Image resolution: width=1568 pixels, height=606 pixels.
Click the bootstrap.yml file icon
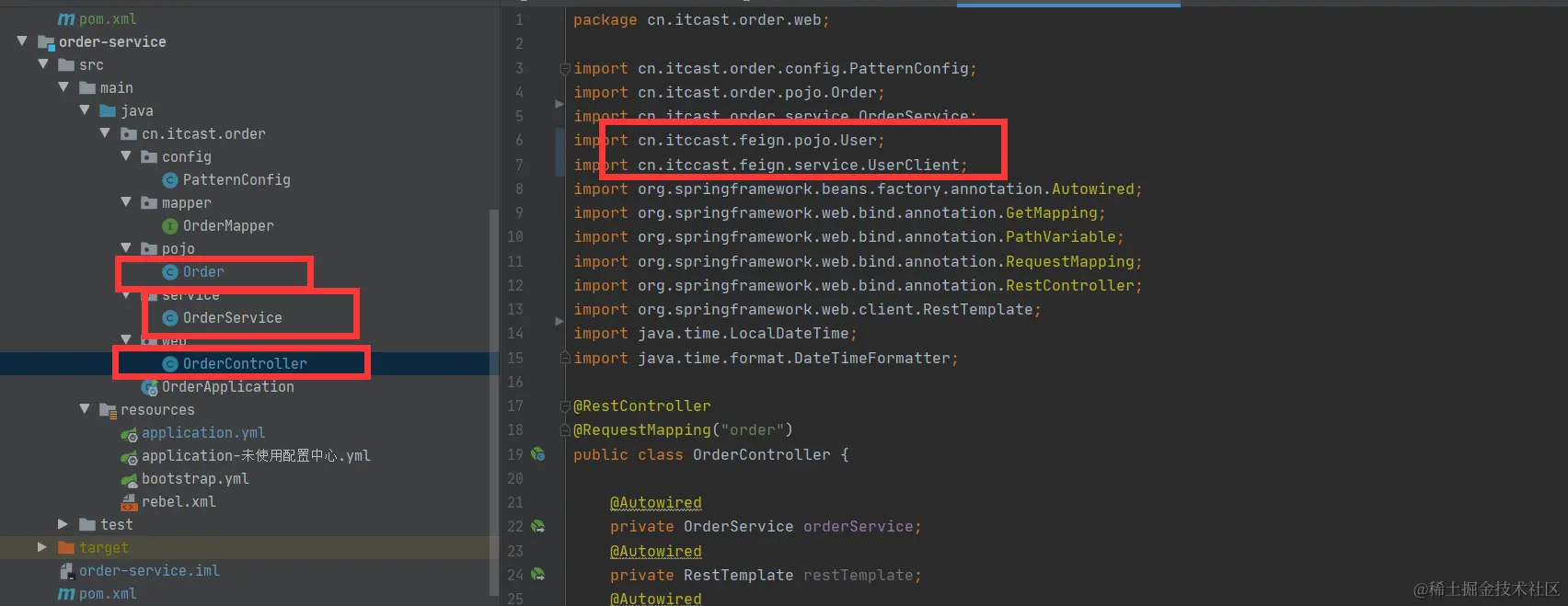(x=129, y=479)
